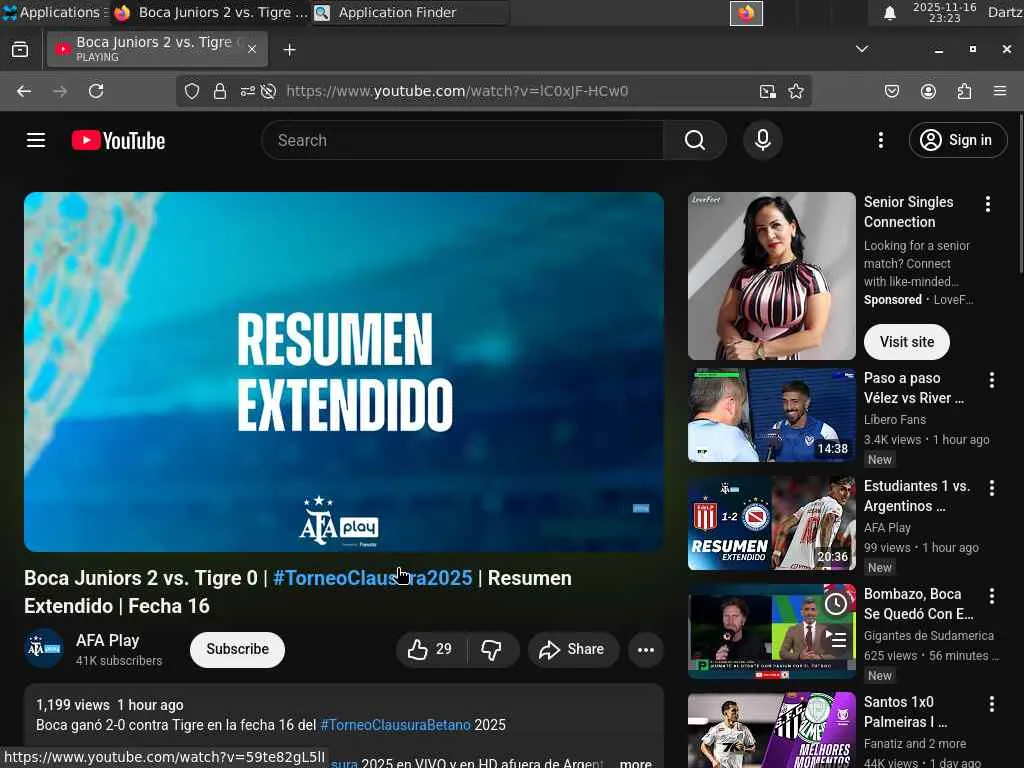Open a new tab with the plus button
Viewport: 1024px width, 768px height.
[289, 50]
